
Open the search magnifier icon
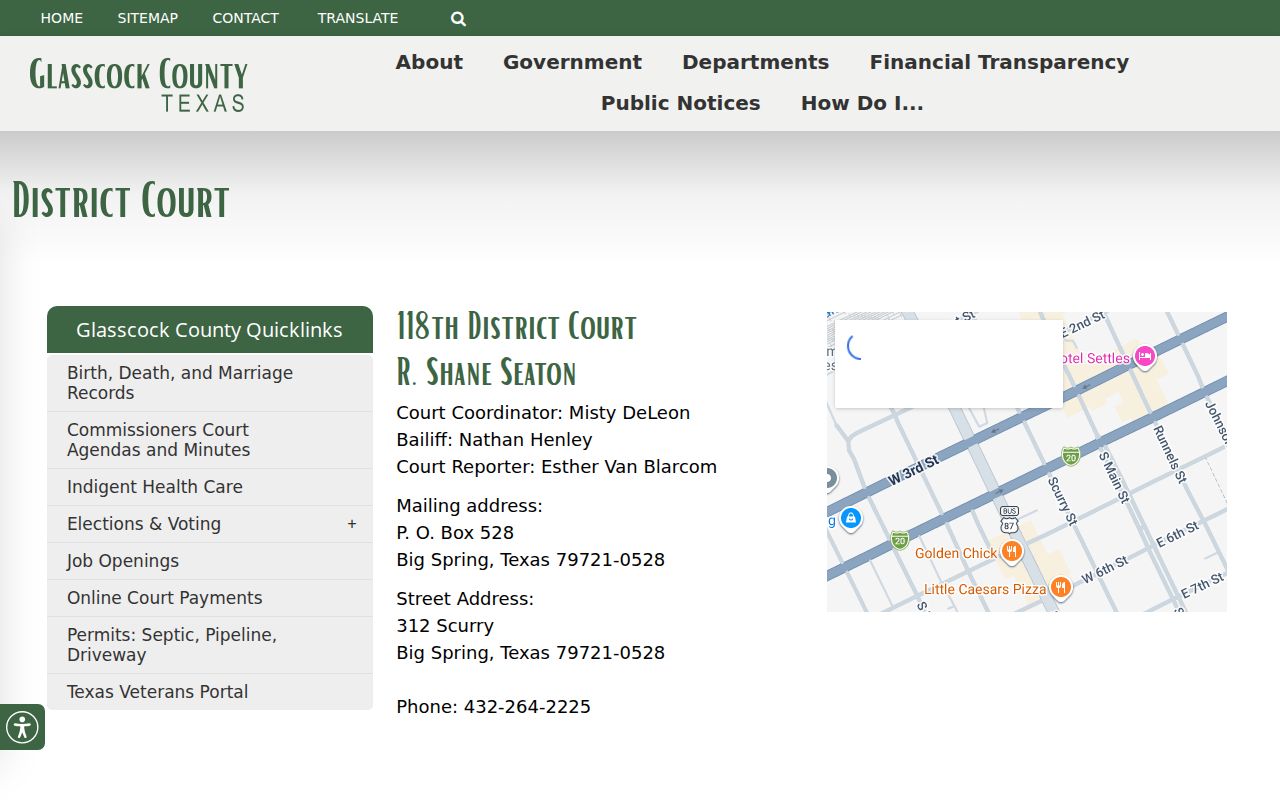(458, 18)
